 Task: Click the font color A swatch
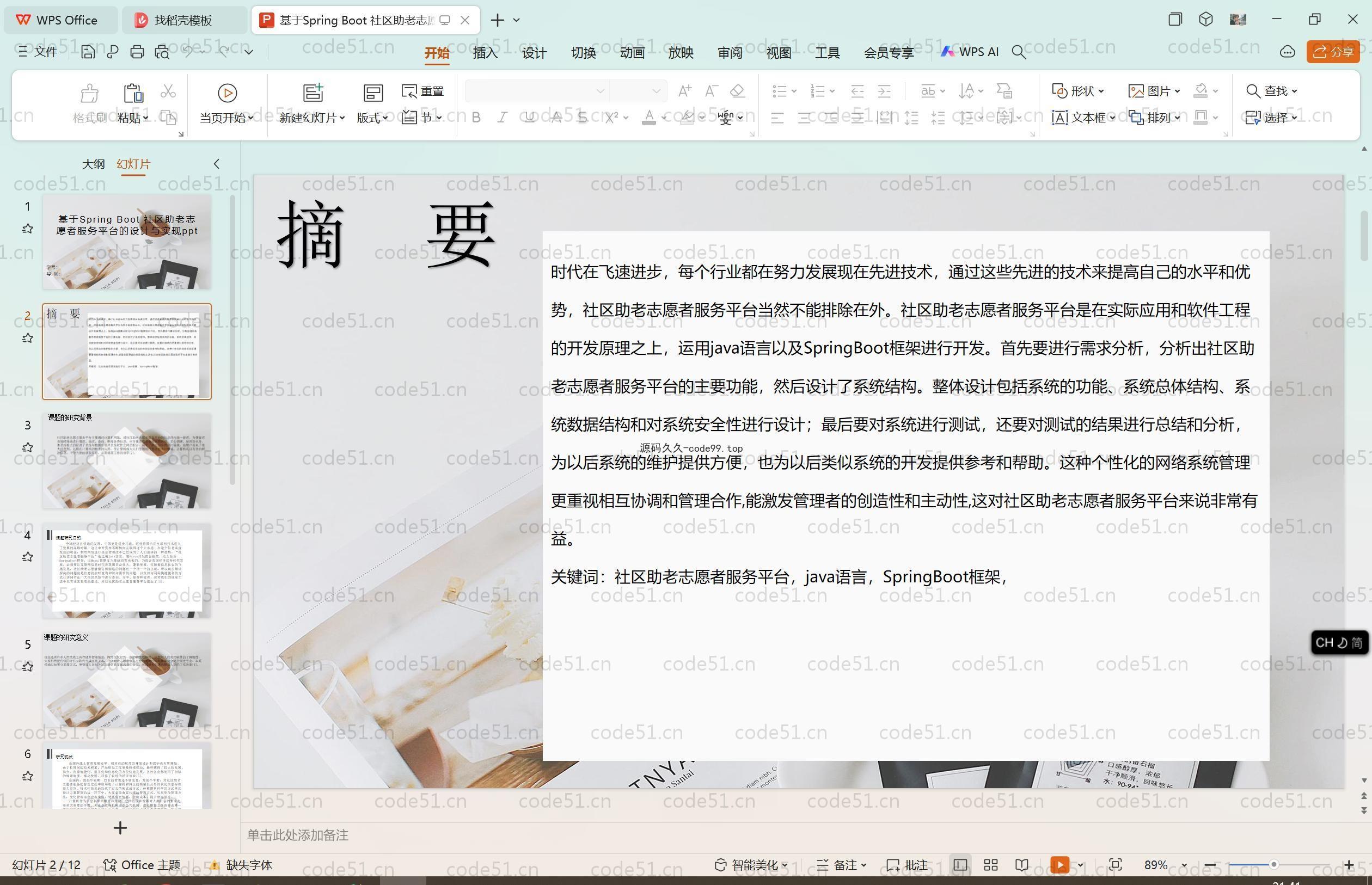click(648, 118)
